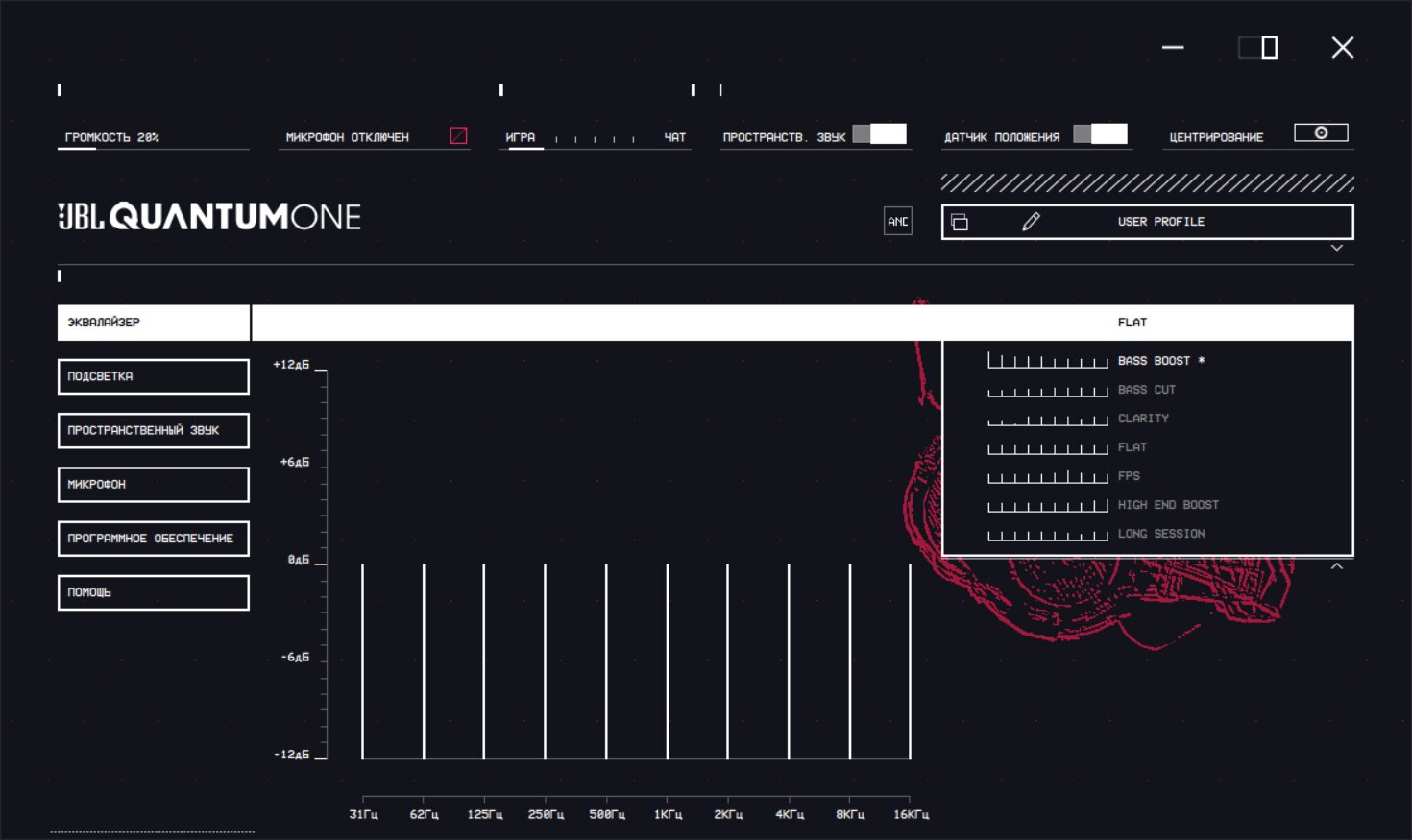Click the 31Гц equalizer band slider

click(362, 661)
